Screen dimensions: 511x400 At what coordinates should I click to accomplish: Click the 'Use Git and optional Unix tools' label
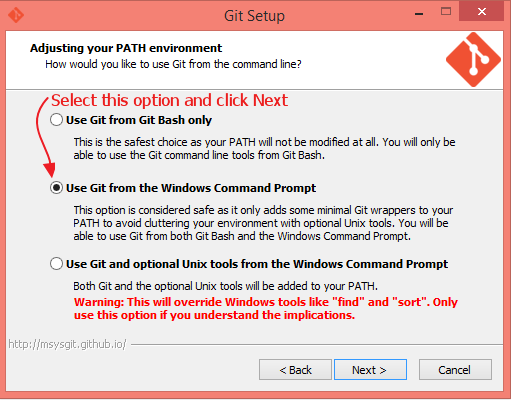[257, 264]
